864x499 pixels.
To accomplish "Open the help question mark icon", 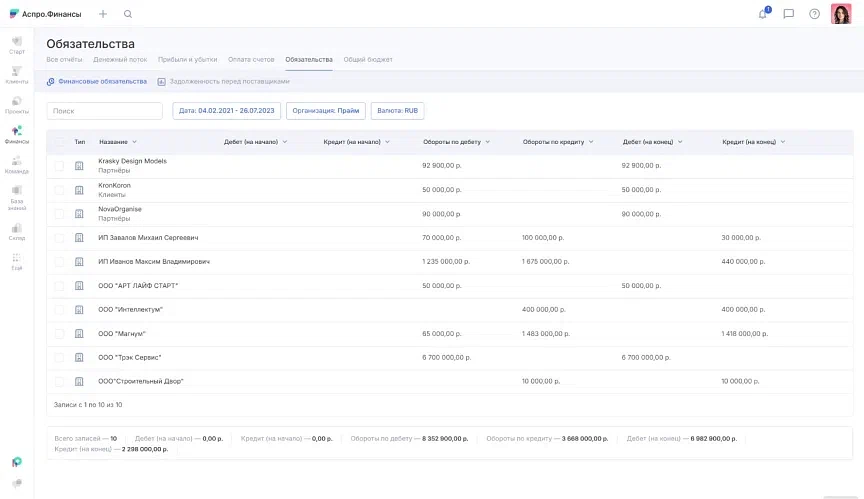I will [x=815, y=14].
